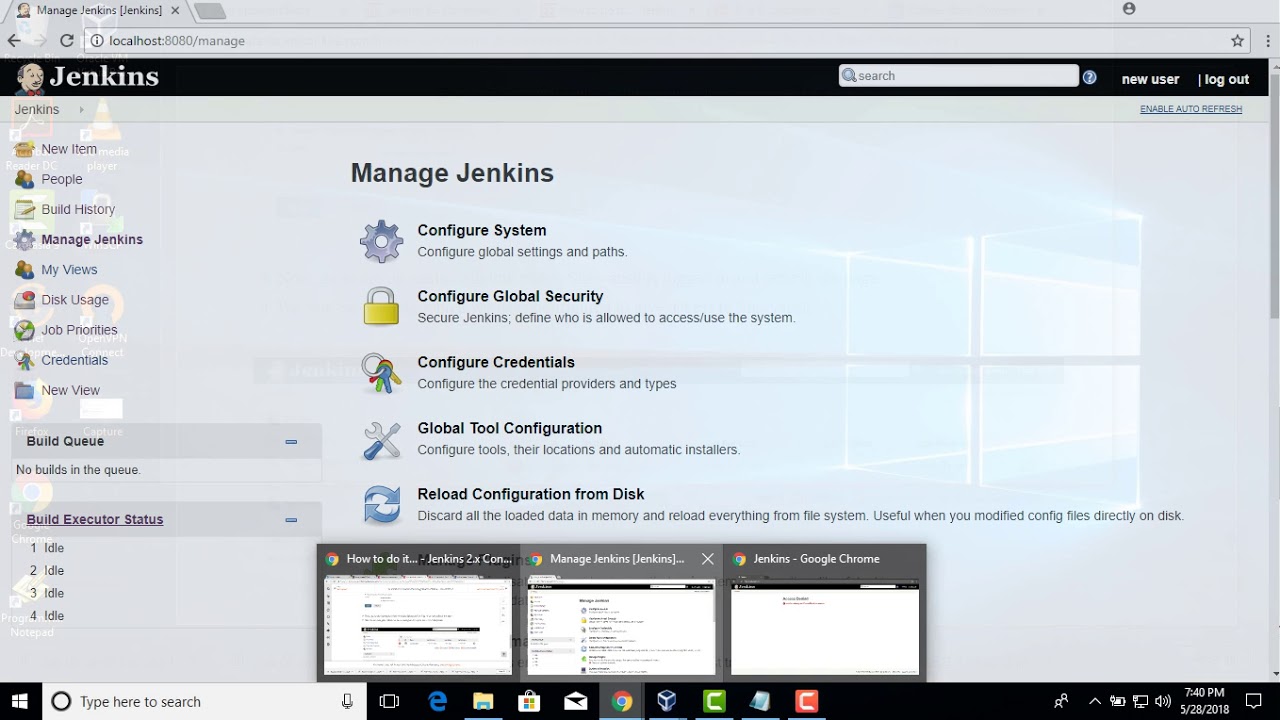Open the My Views link
The width and height of the screenshot is (1280, 720).
(x=69, y=269)
